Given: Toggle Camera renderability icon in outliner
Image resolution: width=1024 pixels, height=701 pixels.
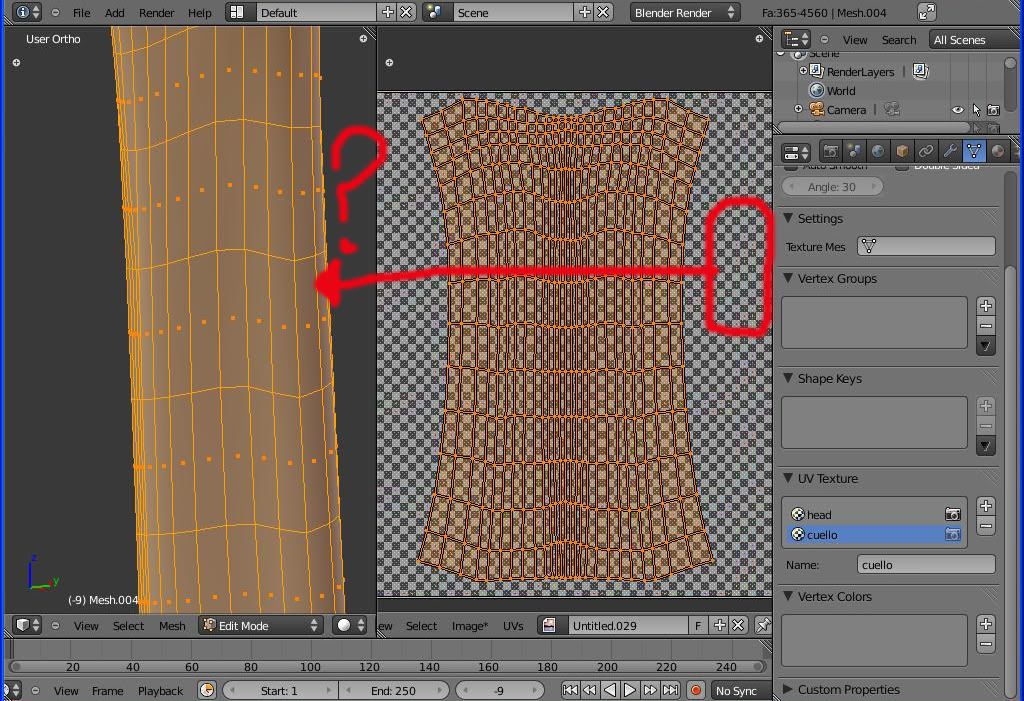Looking at the screenshot, I should (993, 110).
